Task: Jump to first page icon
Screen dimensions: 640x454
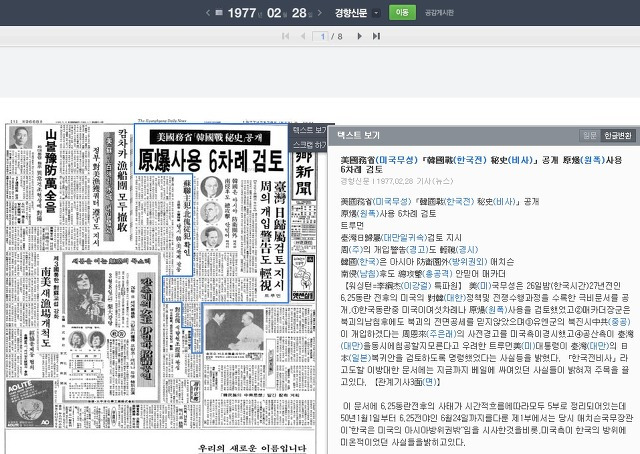Action: point(286,36)
